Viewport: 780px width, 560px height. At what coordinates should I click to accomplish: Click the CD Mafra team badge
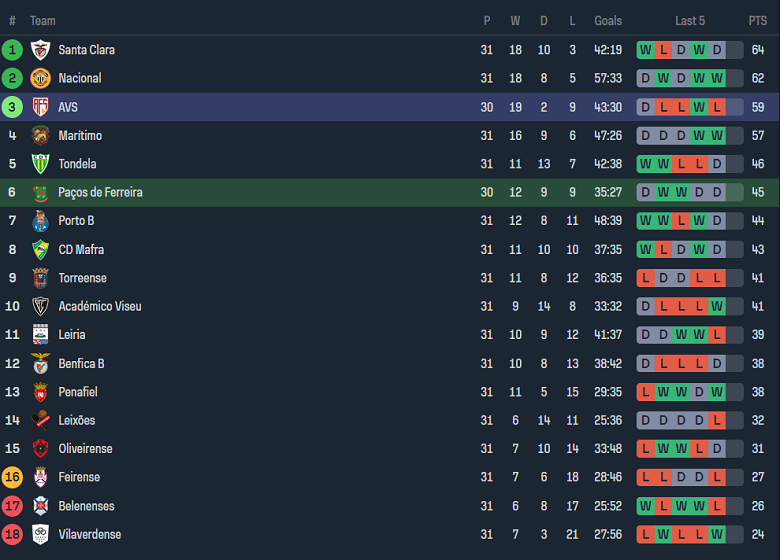pos(40,249)
